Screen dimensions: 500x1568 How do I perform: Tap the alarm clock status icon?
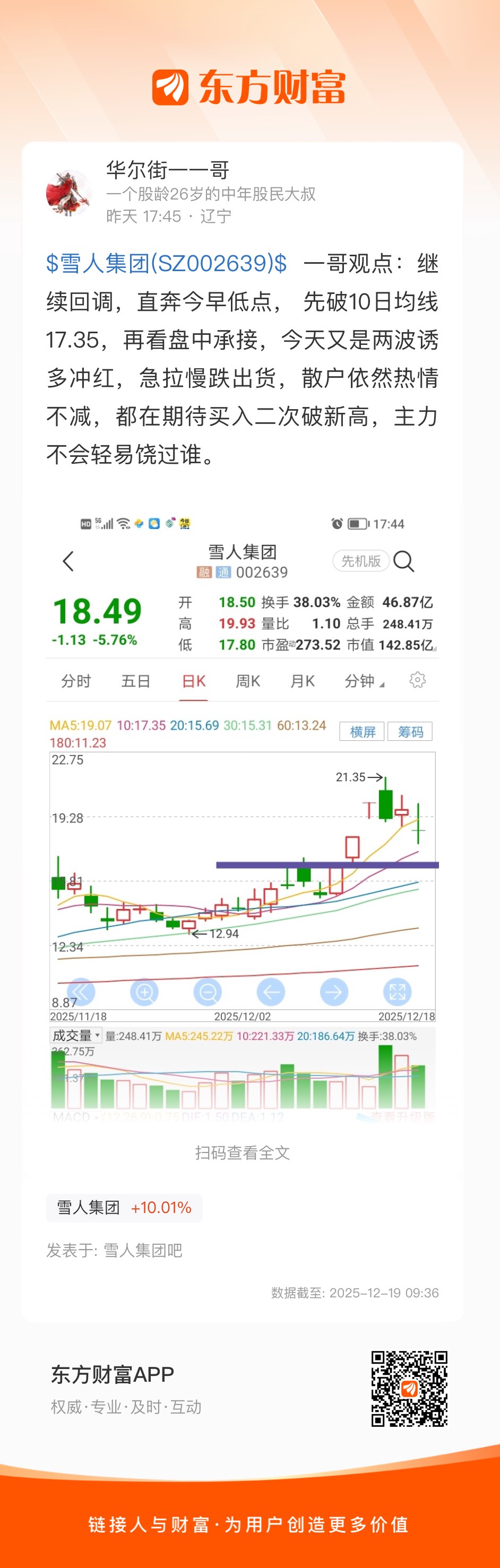pos(337,524)
